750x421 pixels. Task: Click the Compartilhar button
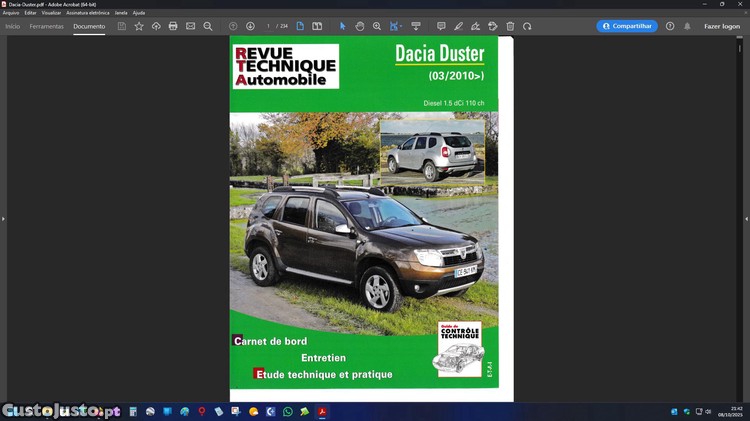click(627, 26)
